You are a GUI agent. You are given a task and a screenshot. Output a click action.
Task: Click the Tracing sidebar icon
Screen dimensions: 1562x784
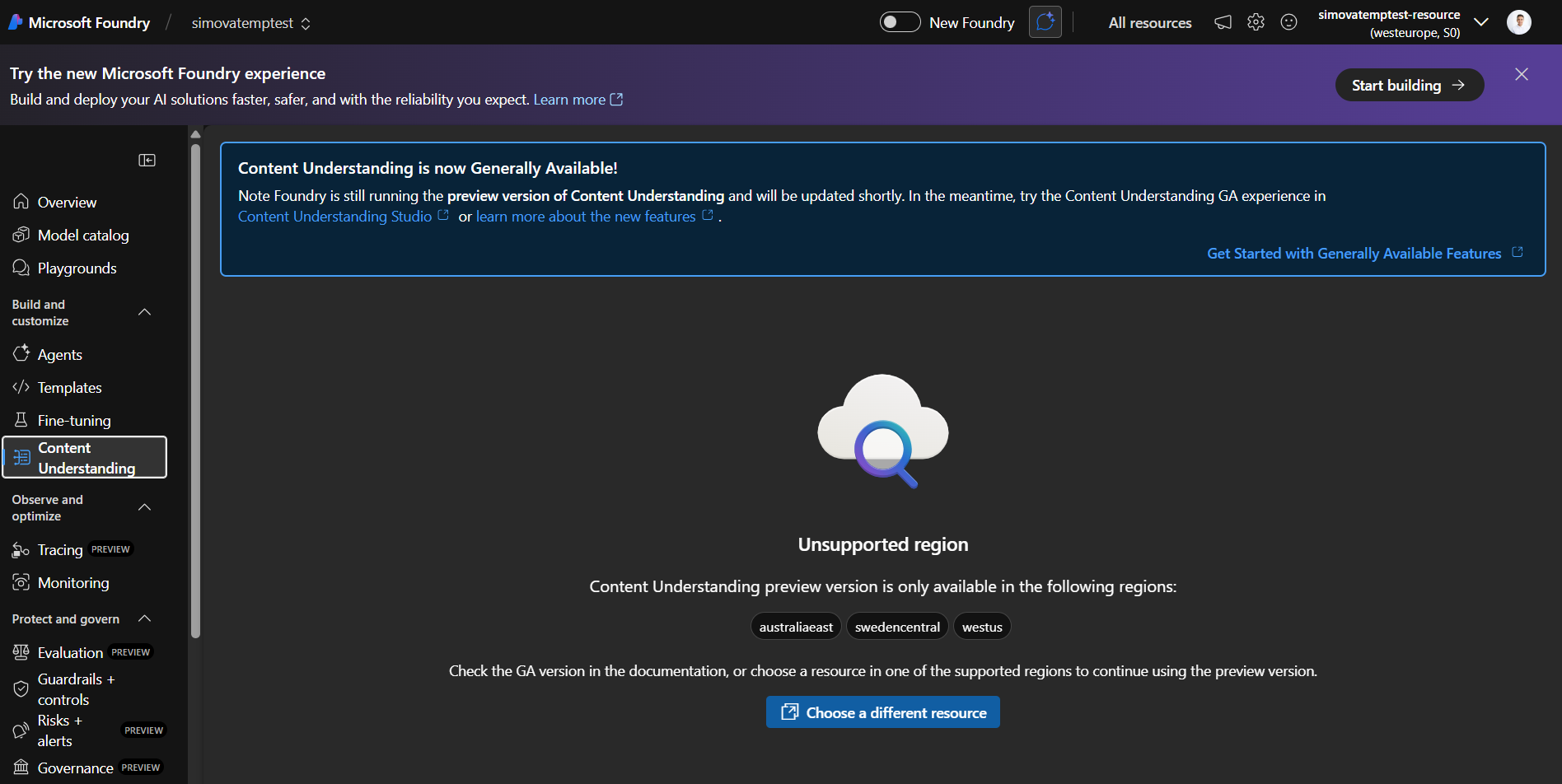pos(21,549)
